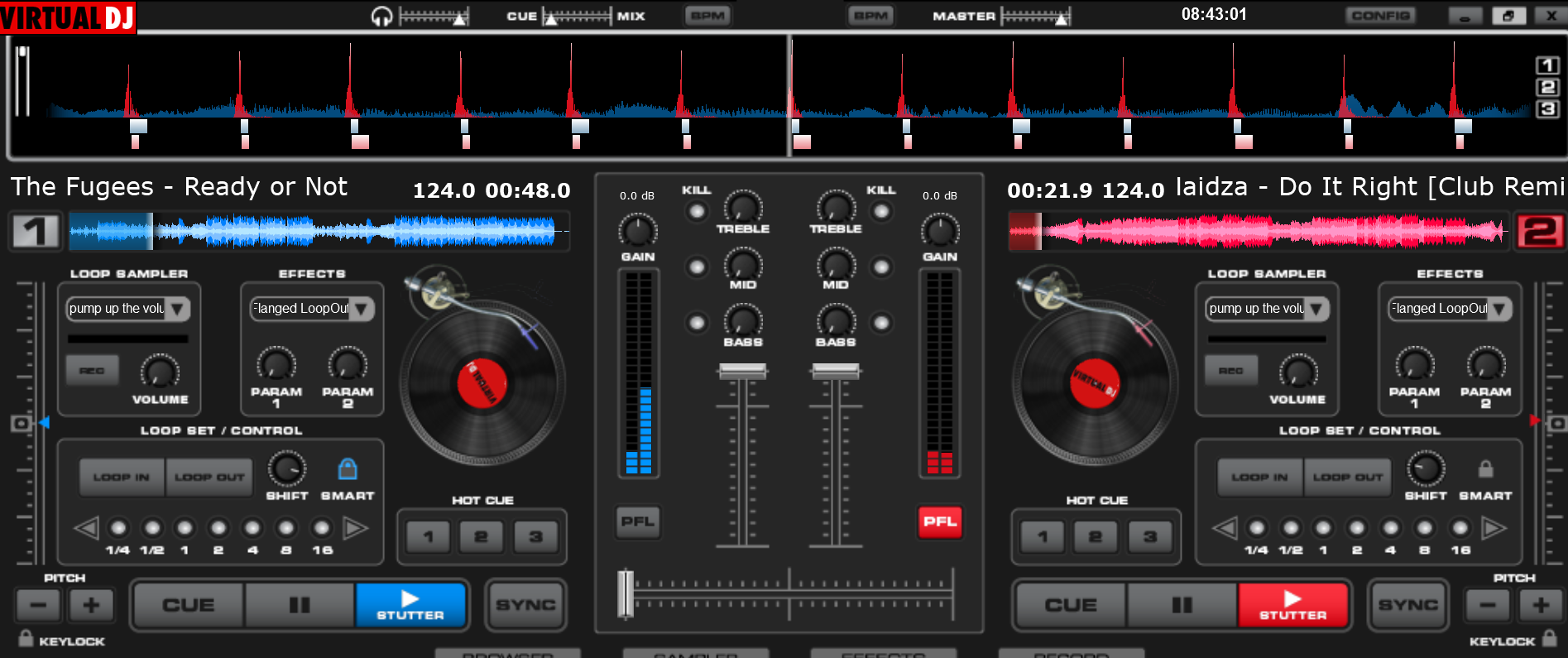This screenshot has width=1568, height=658.
Task: Click deck 1 blue waveform overview
Action: click(319, 231)
